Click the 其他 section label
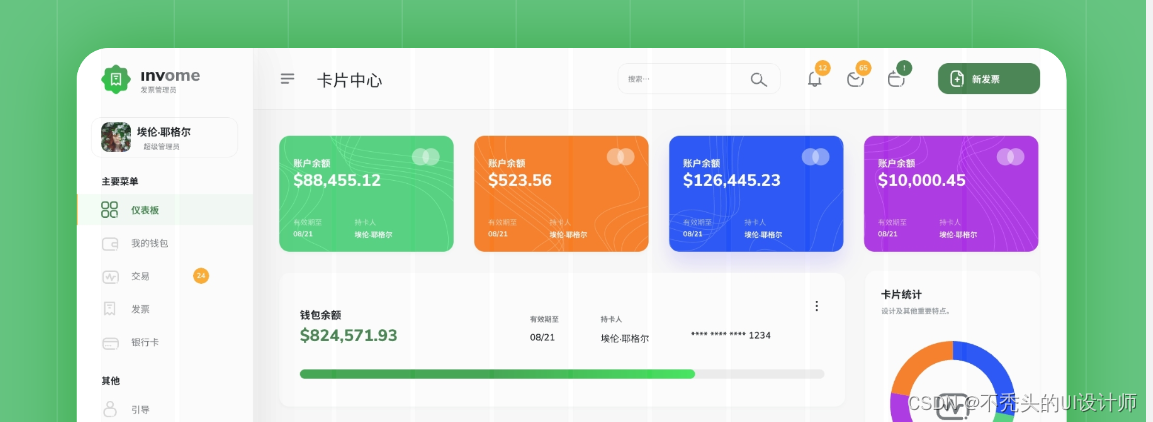The image size is (1153, 422). tap(110, 381)
